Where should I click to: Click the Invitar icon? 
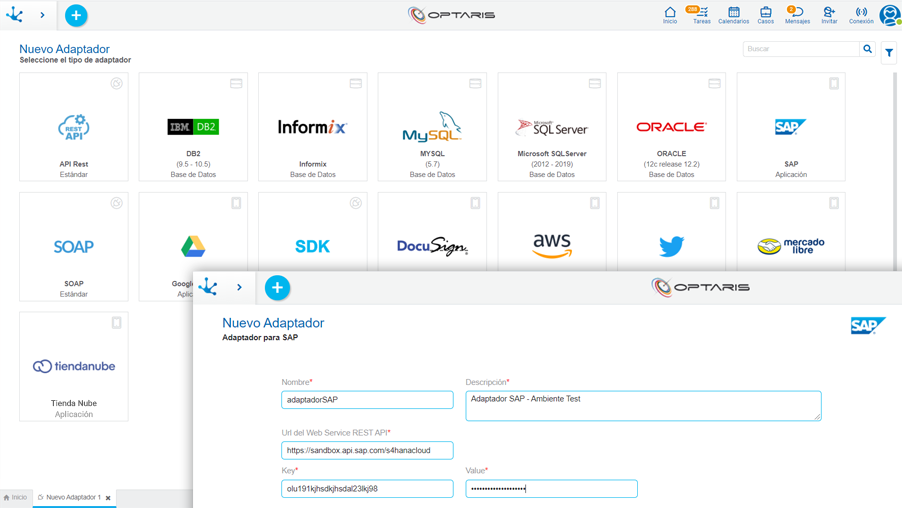click(x=829, y=15)
